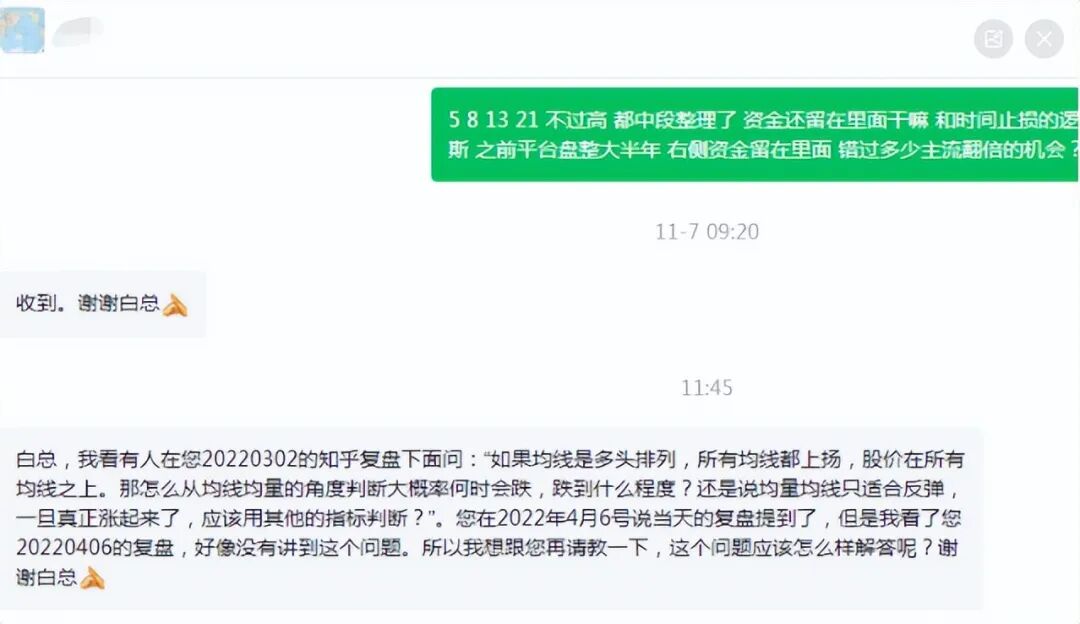Click the "5 8 13 21" text in green bubble
The height and width of the screenshot is (624, 1080).
tap(493, 120)
